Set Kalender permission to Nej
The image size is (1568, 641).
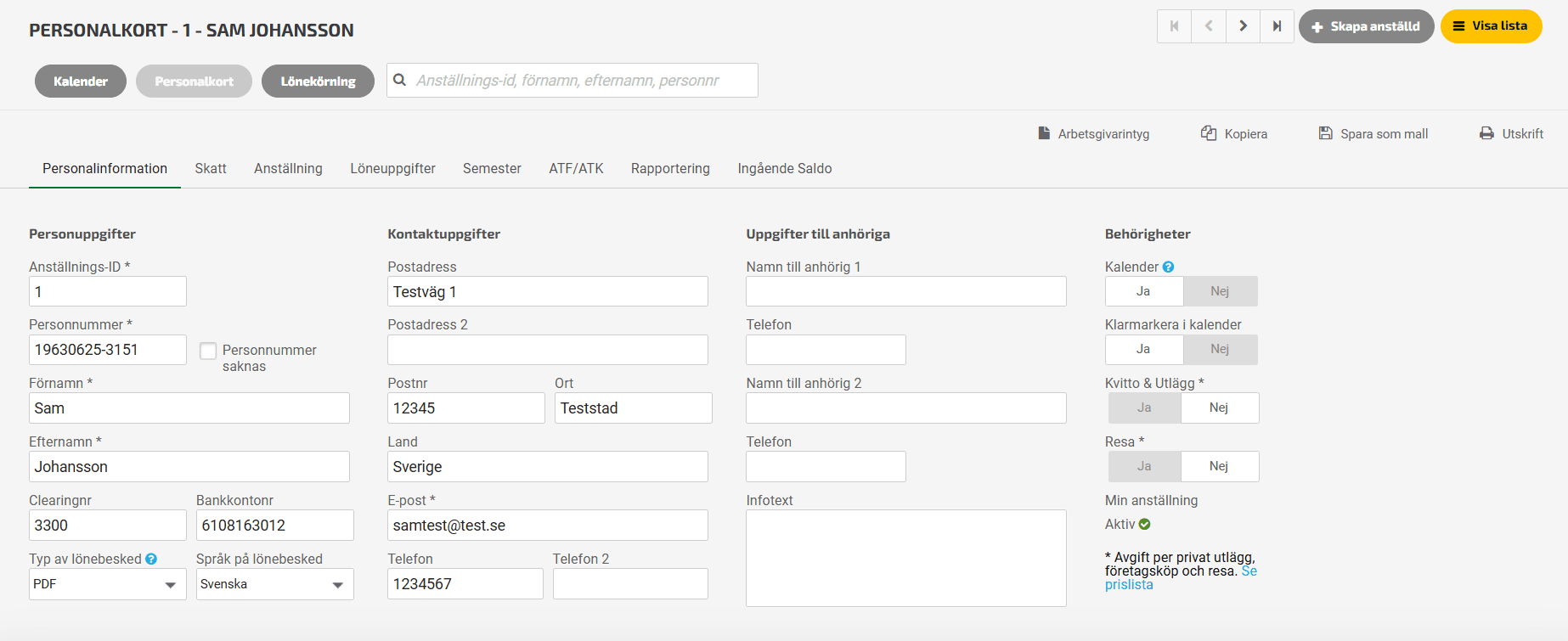click(1220, 291)
